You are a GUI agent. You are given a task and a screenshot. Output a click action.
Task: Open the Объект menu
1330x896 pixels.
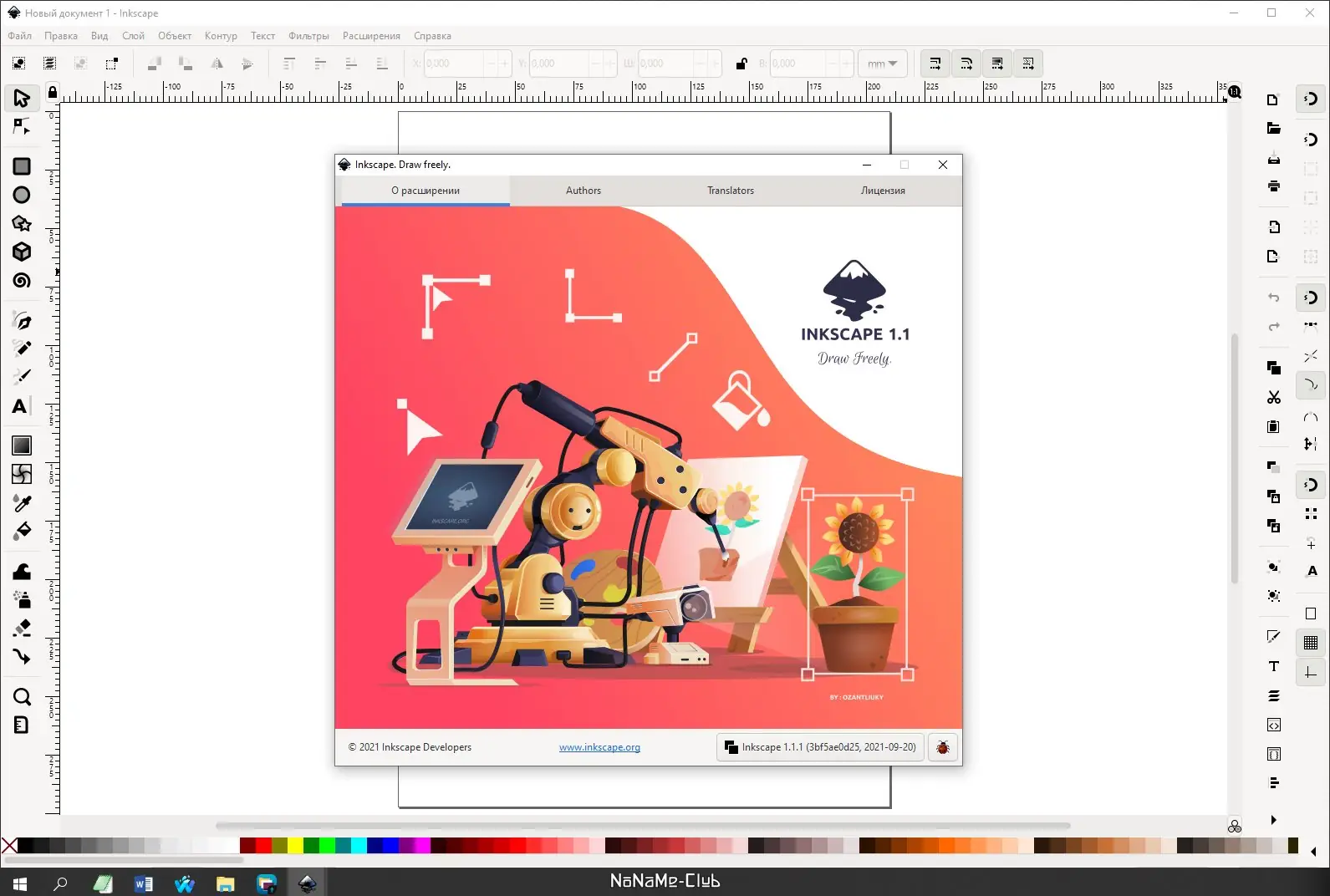[x=175, y=36]
